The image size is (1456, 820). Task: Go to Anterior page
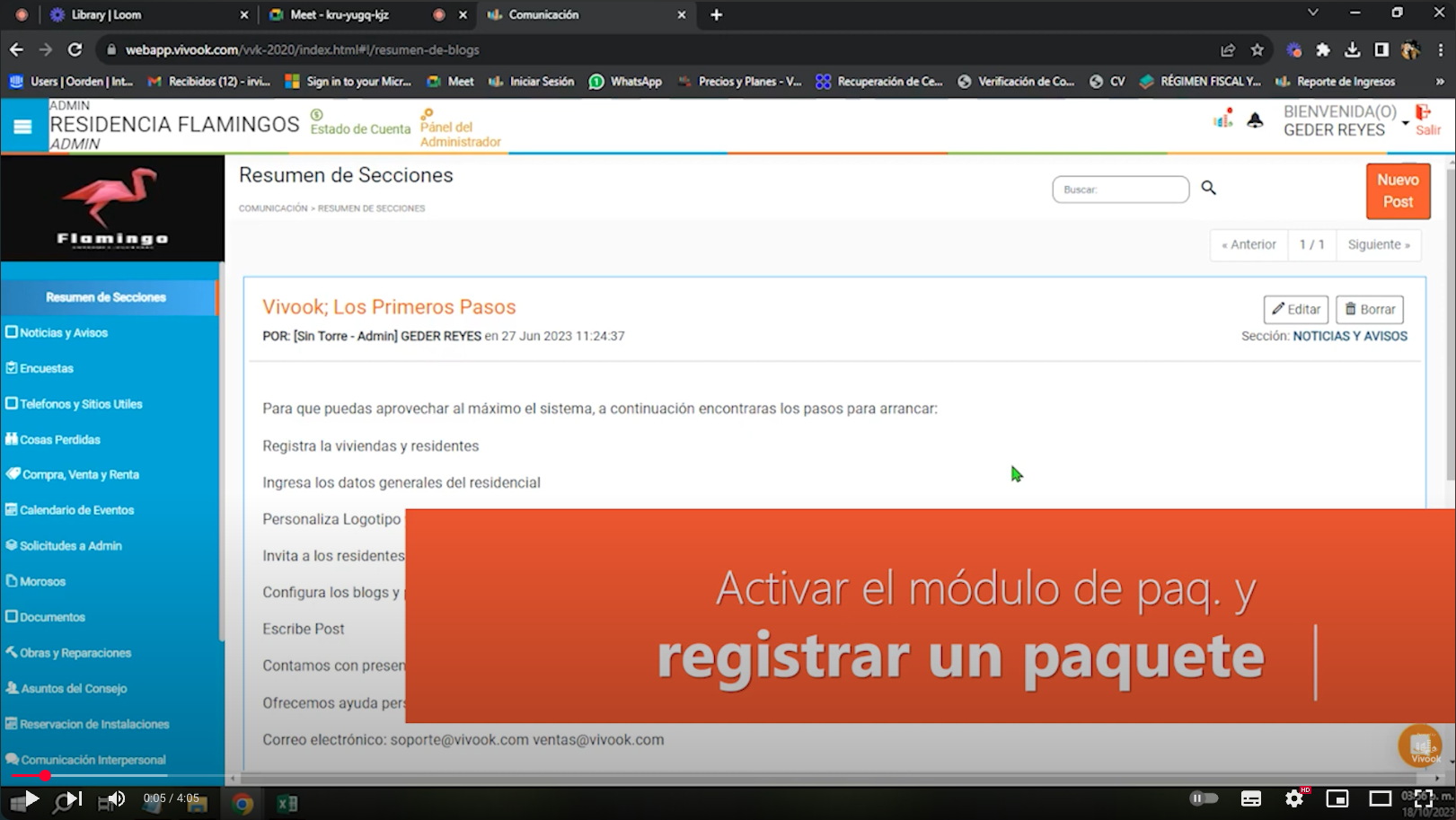tap(1249, 244)
